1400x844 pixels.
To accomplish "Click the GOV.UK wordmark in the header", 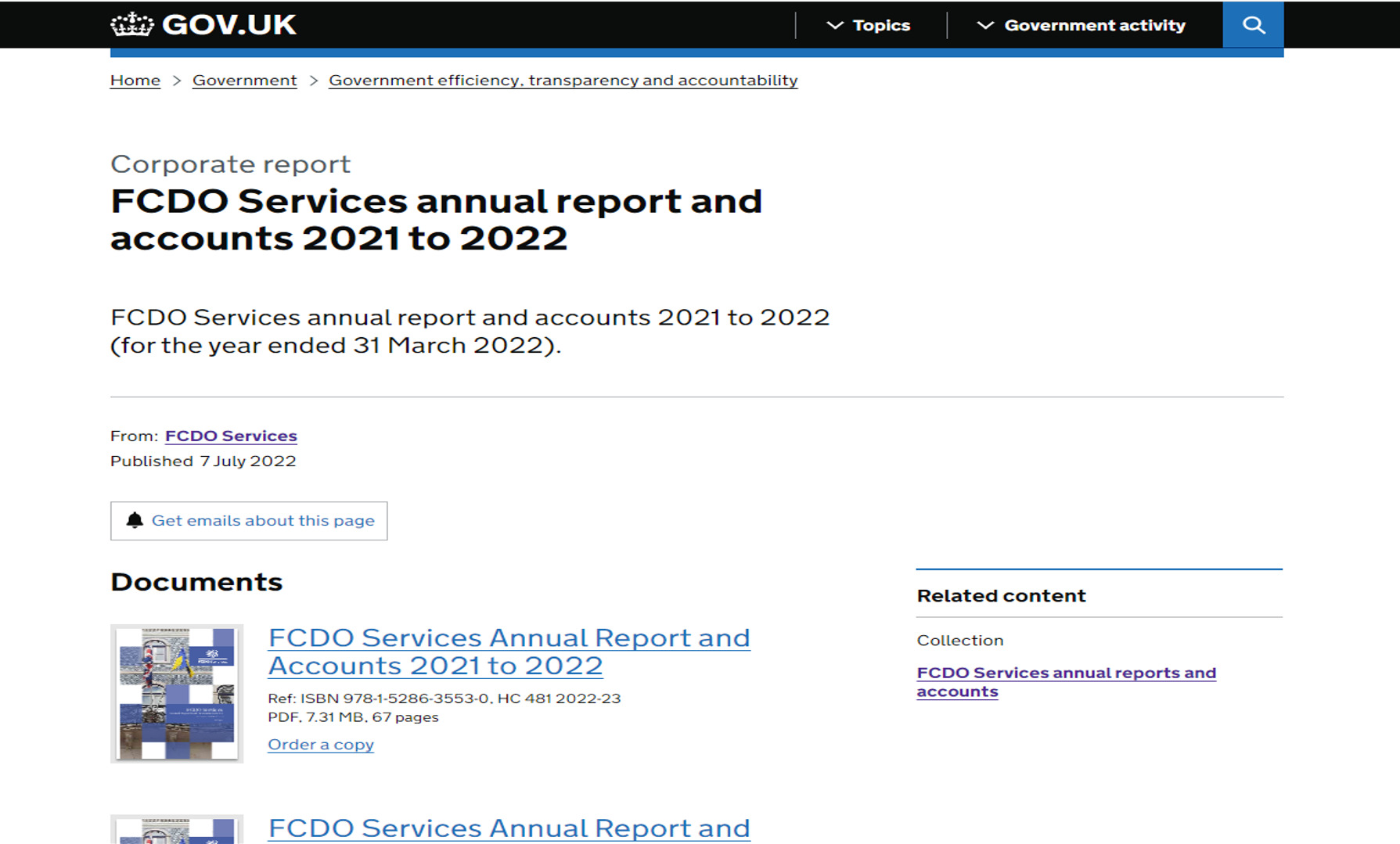I will [x=229, y=24].
